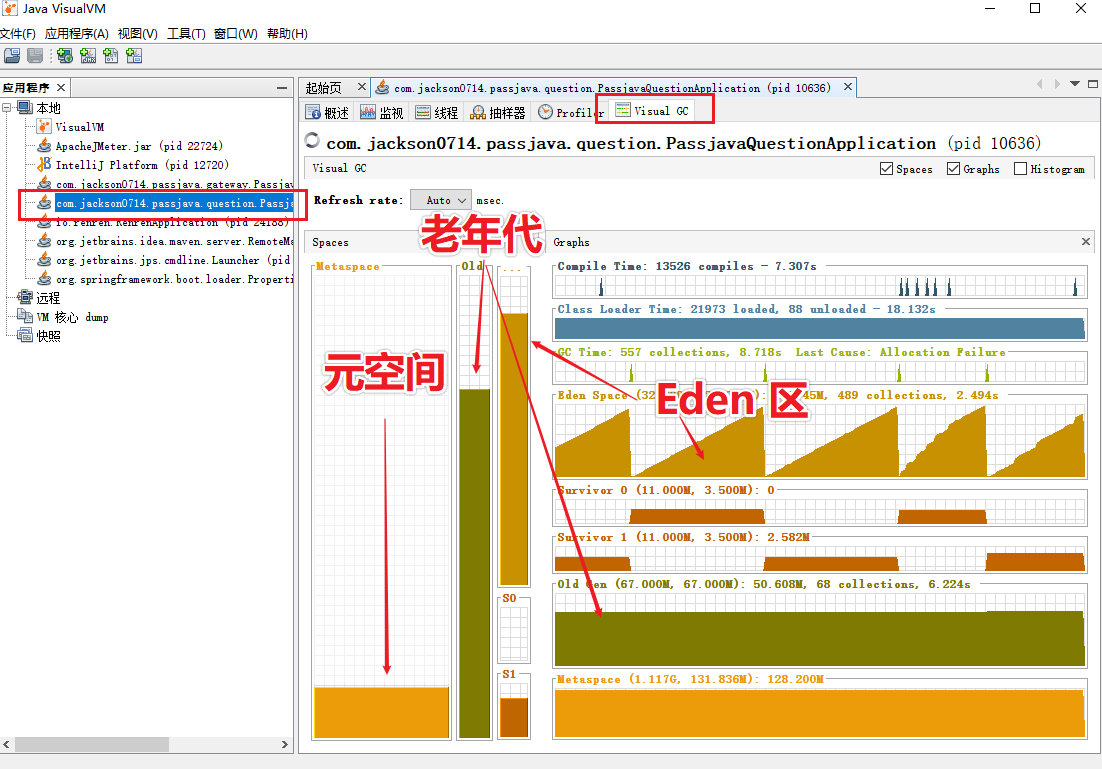The width and height of the screenshot is (1102, 769).
Task: Click the VisualVM node icon in the tree
Action: (44, 127)
